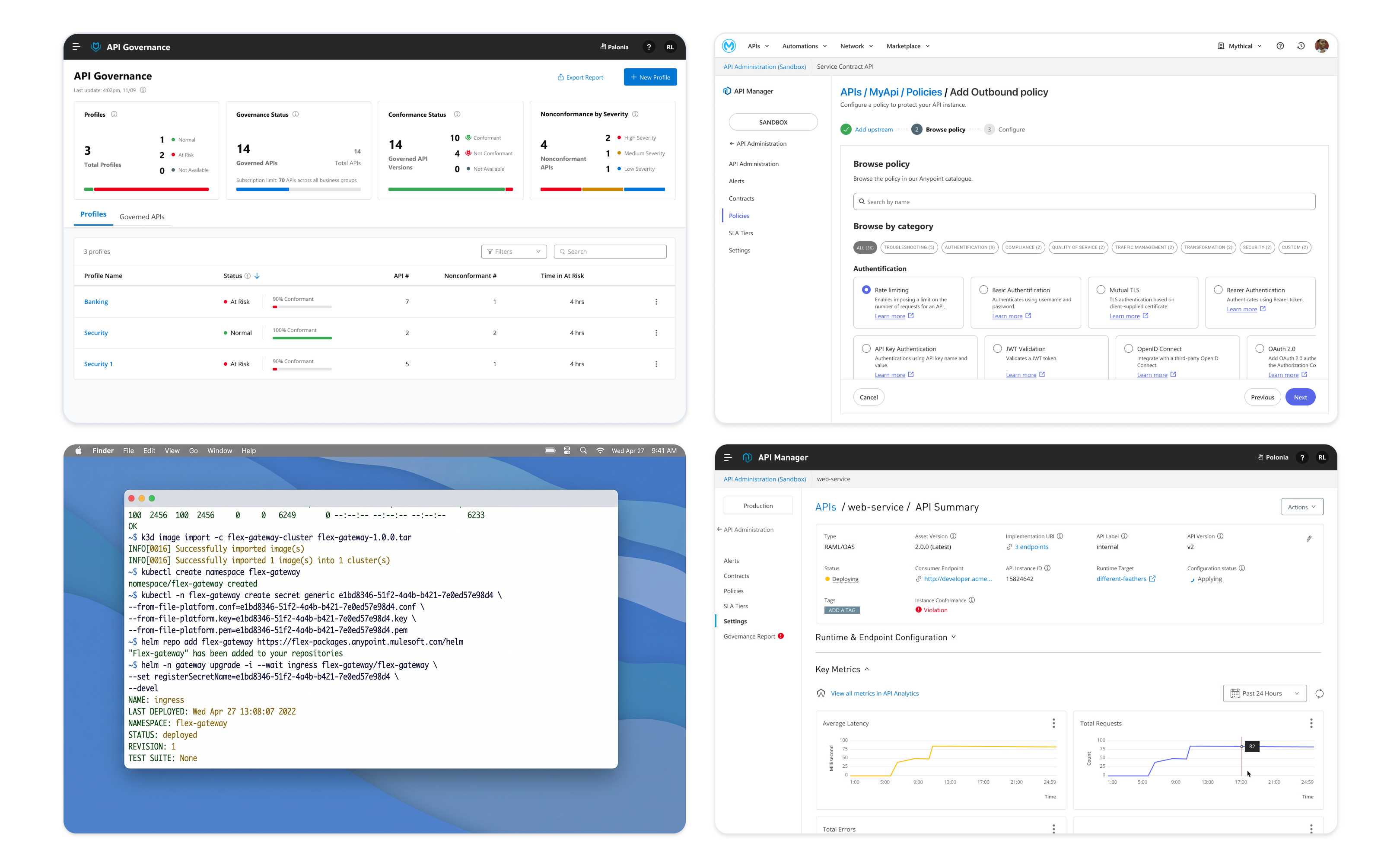Switch to Governed APIs tab
The height and width of the screenshot is (865, 1400).
pyautogui.click(x=142, y=217)
